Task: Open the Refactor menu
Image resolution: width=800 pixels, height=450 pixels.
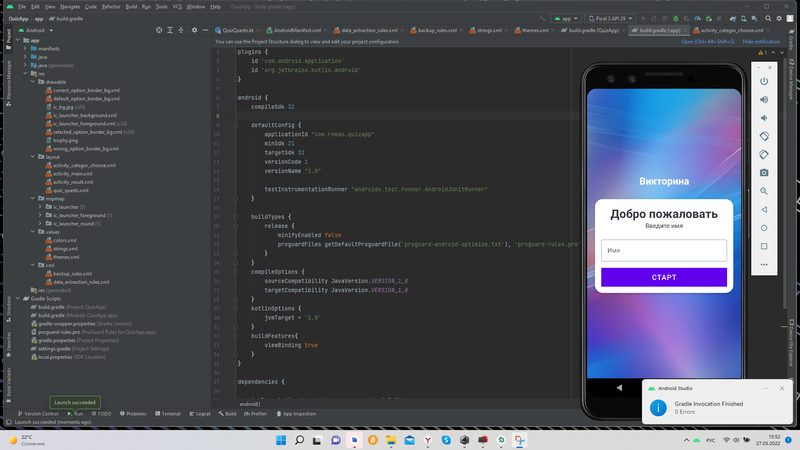Action: pos(110,6)
